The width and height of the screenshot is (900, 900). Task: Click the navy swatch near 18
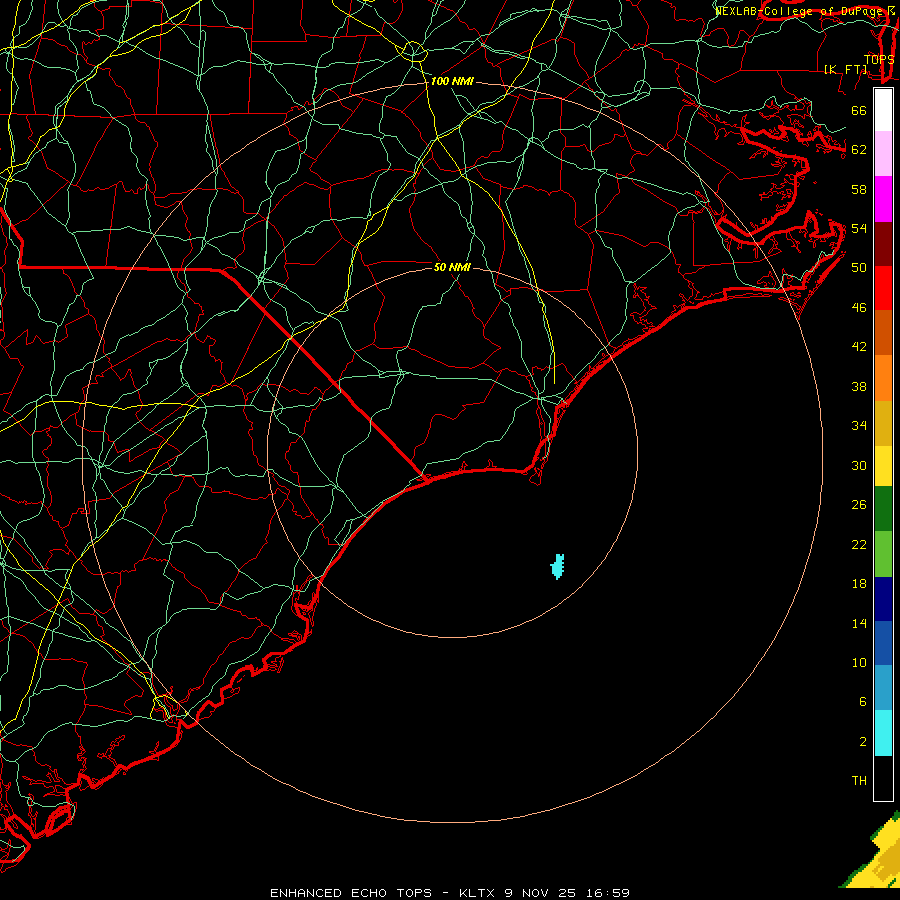click(x=883, y=599)
